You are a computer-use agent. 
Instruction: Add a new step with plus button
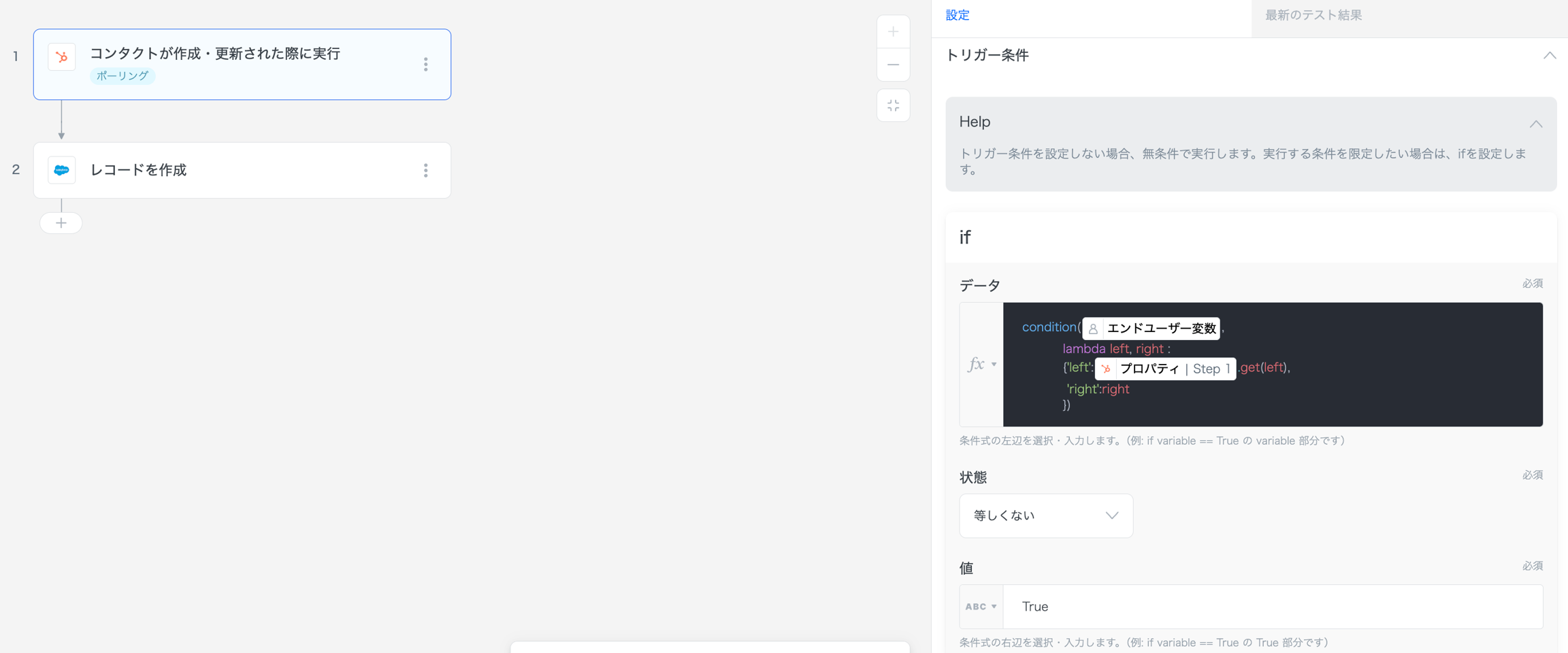pyautogui.click(x=61, y=223)
